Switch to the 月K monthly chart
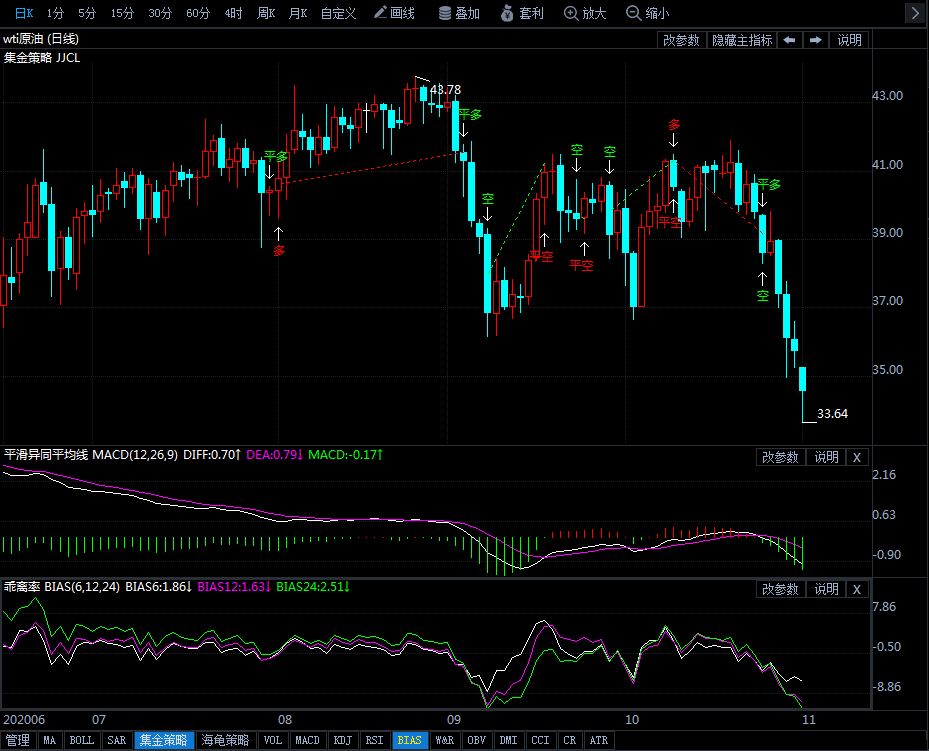The width and height of the screenshot is (929, 751). point(298,13)
